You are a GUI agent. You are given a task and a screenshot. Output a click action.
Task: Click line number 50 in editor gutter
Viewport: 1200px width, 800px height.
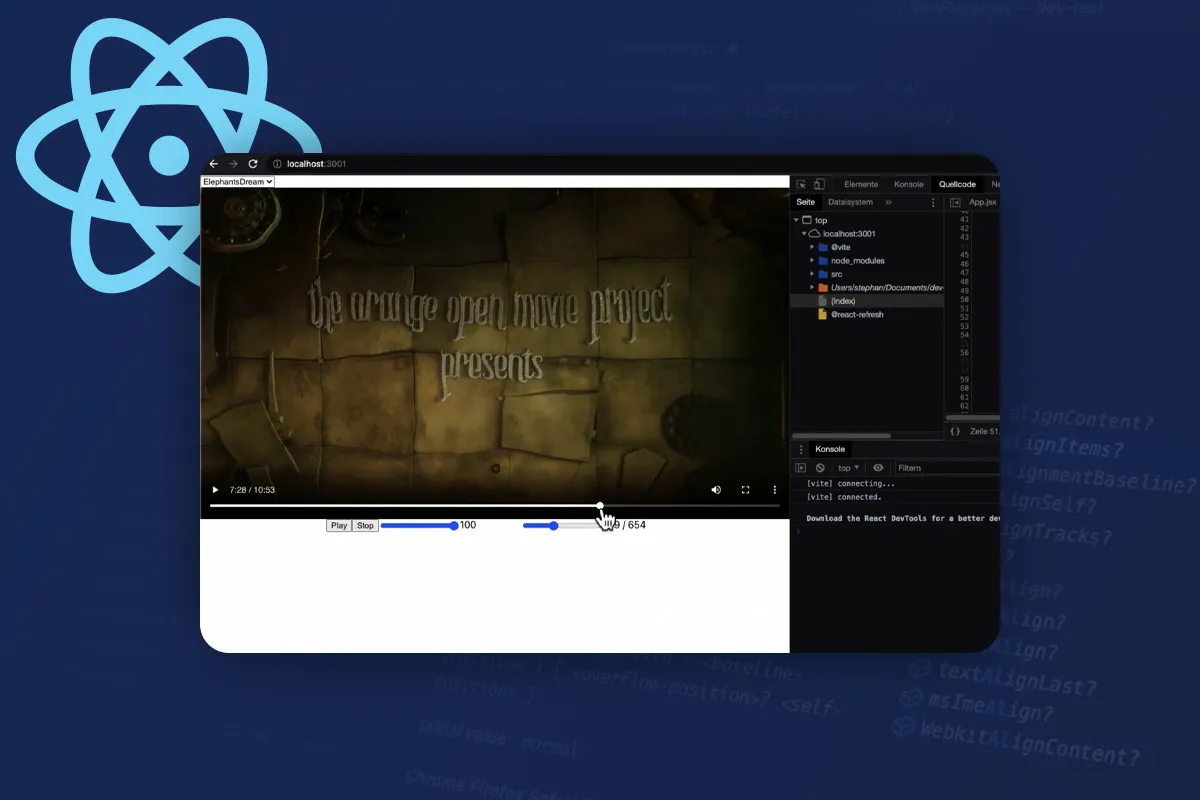point(964,299)
